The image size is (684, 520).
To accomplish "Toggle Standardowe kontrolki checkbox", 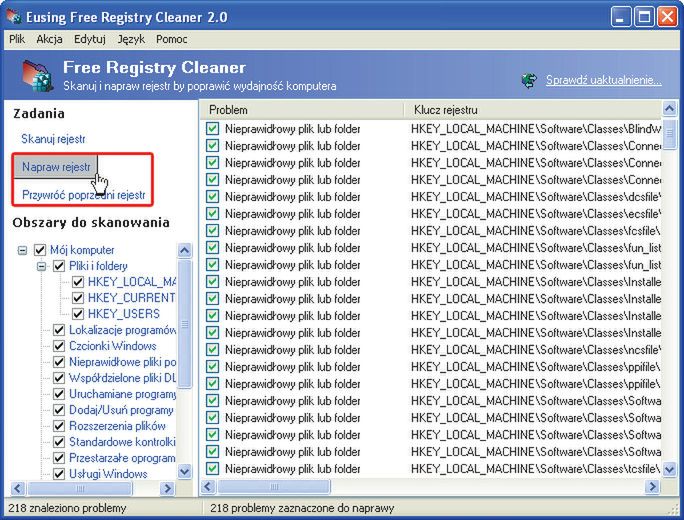I will (59, 442).
